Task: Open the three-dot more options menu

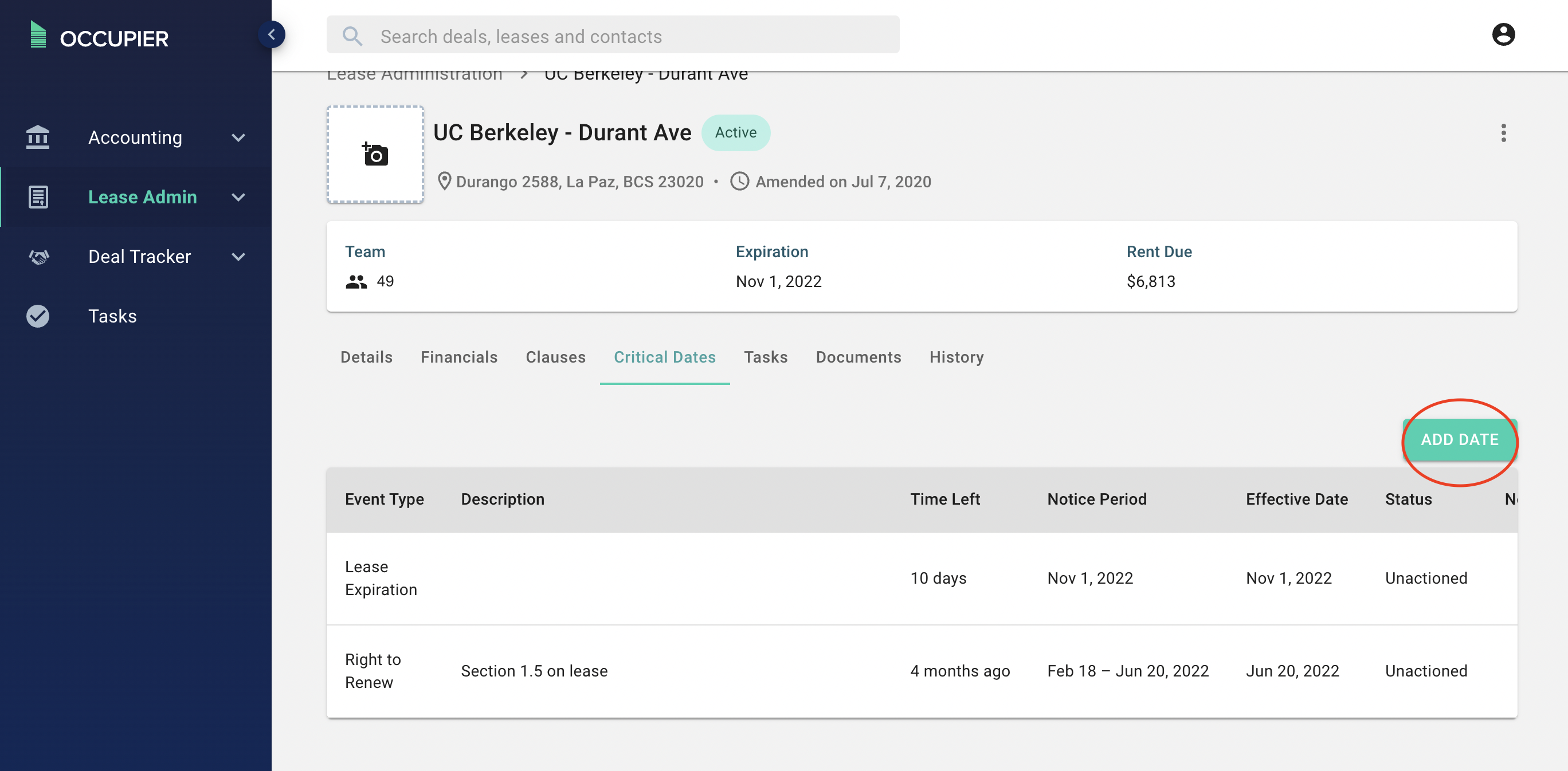Action: 1503,133
